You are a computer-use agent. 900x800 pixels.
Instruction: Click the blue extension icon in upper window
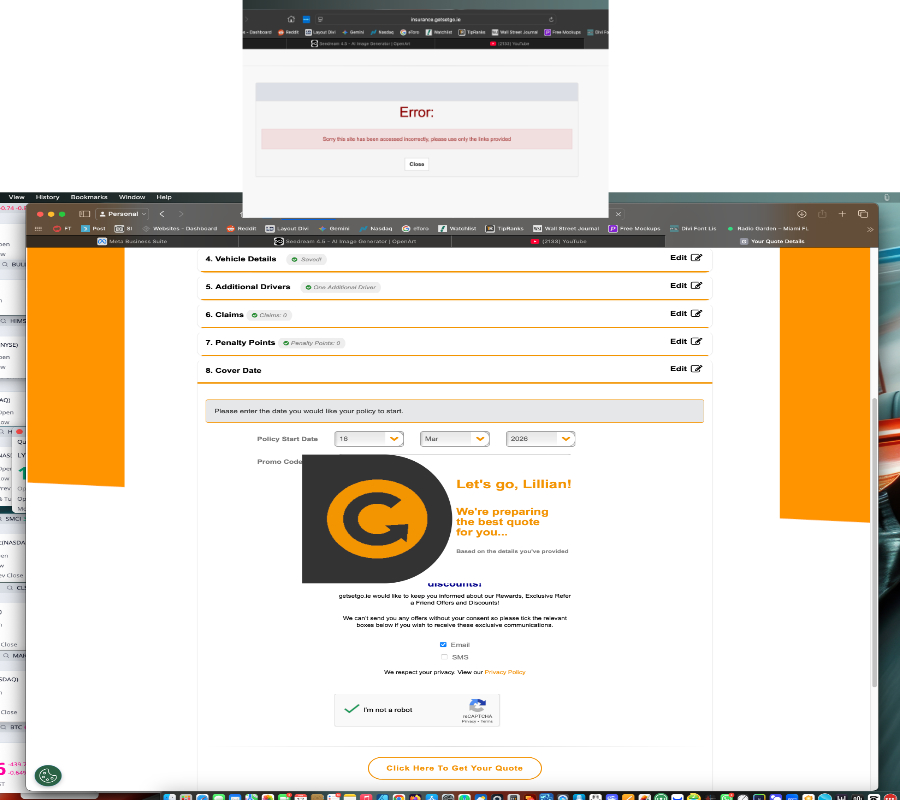click(306, 19)
